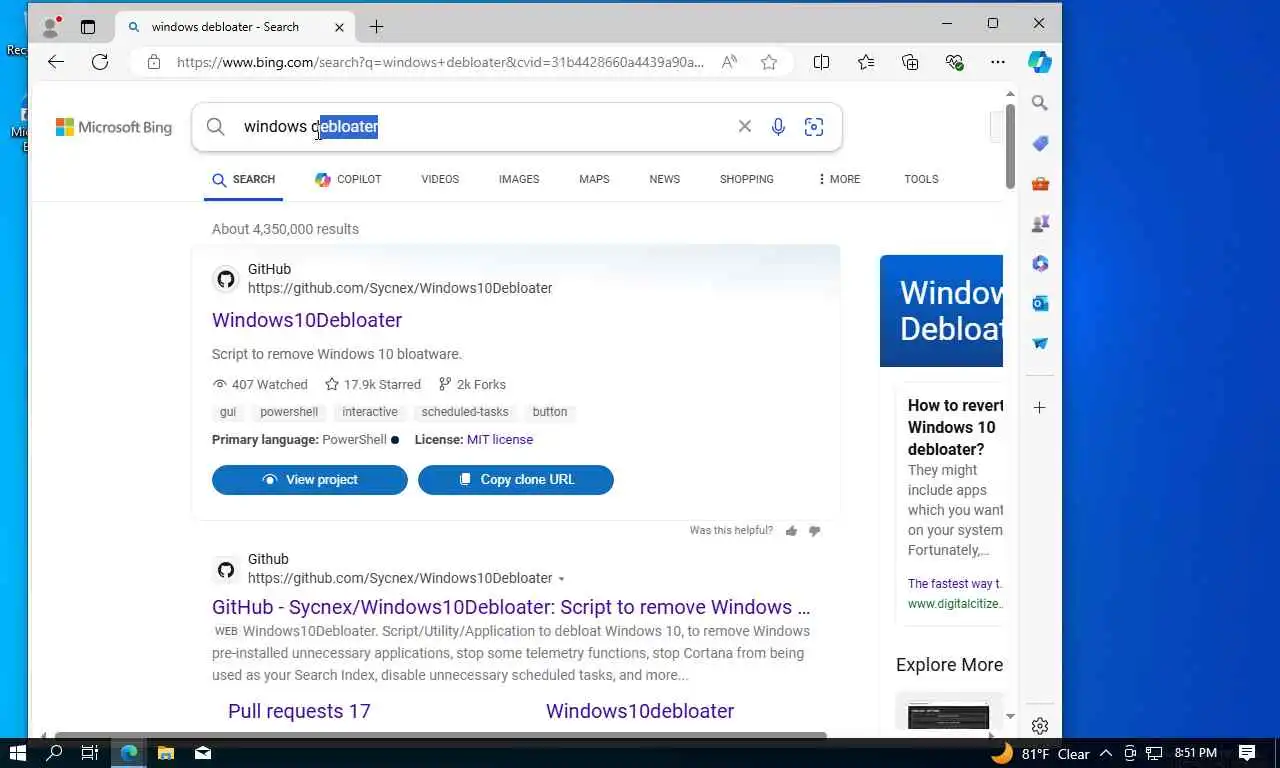
Task: Click the View project button
Action: 310,480
